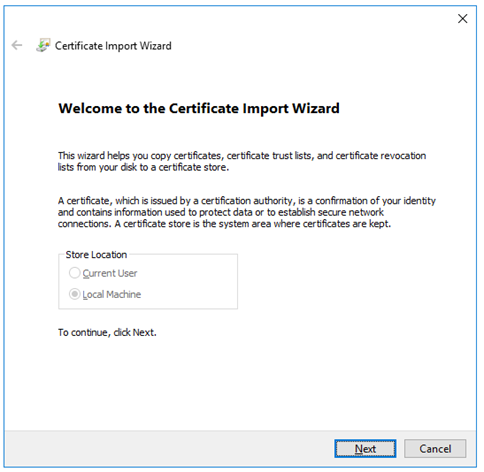Image resolution: width=484 pixels, height=472 pixels.
Task: Click the blank white area below the continue text
Action: 240,383
